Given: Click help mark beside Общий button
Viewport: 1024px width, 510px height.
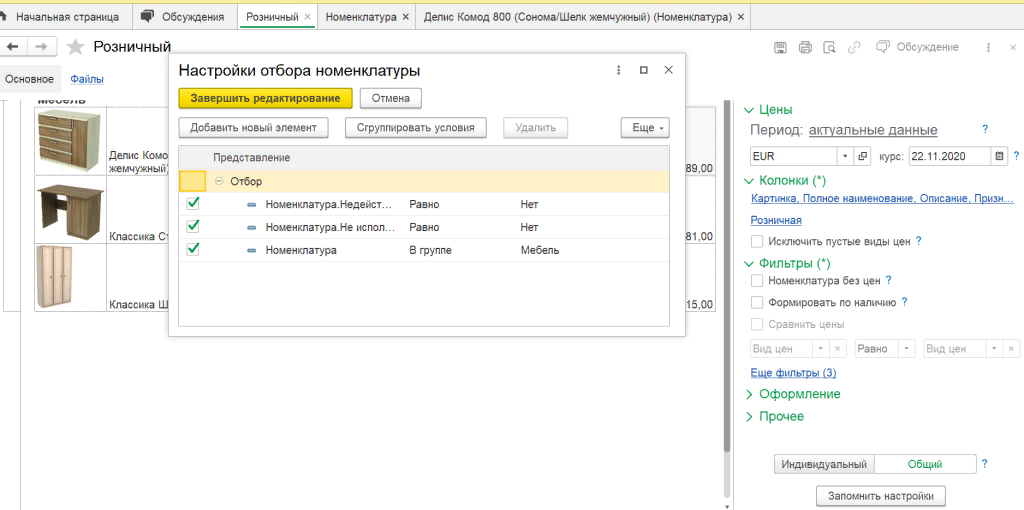Looking at the screenshot, I should click(985, 464).
